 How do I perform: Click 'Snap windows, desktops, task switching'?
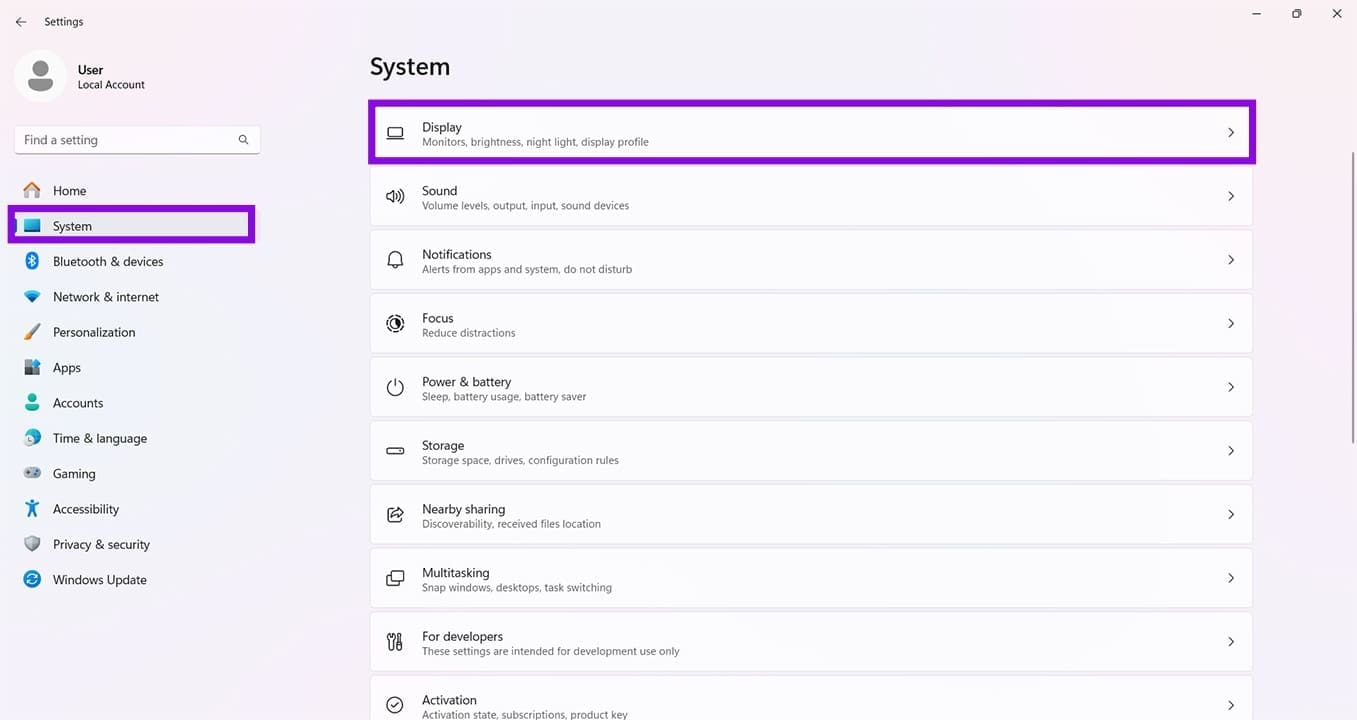click(517, 588)
